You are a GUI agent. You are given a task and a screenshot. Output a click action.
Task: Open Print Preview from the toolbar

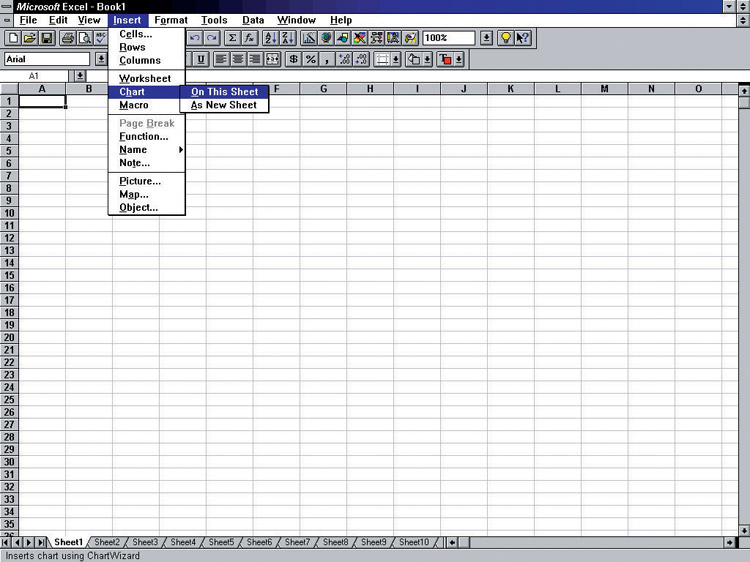pos(85,38)
